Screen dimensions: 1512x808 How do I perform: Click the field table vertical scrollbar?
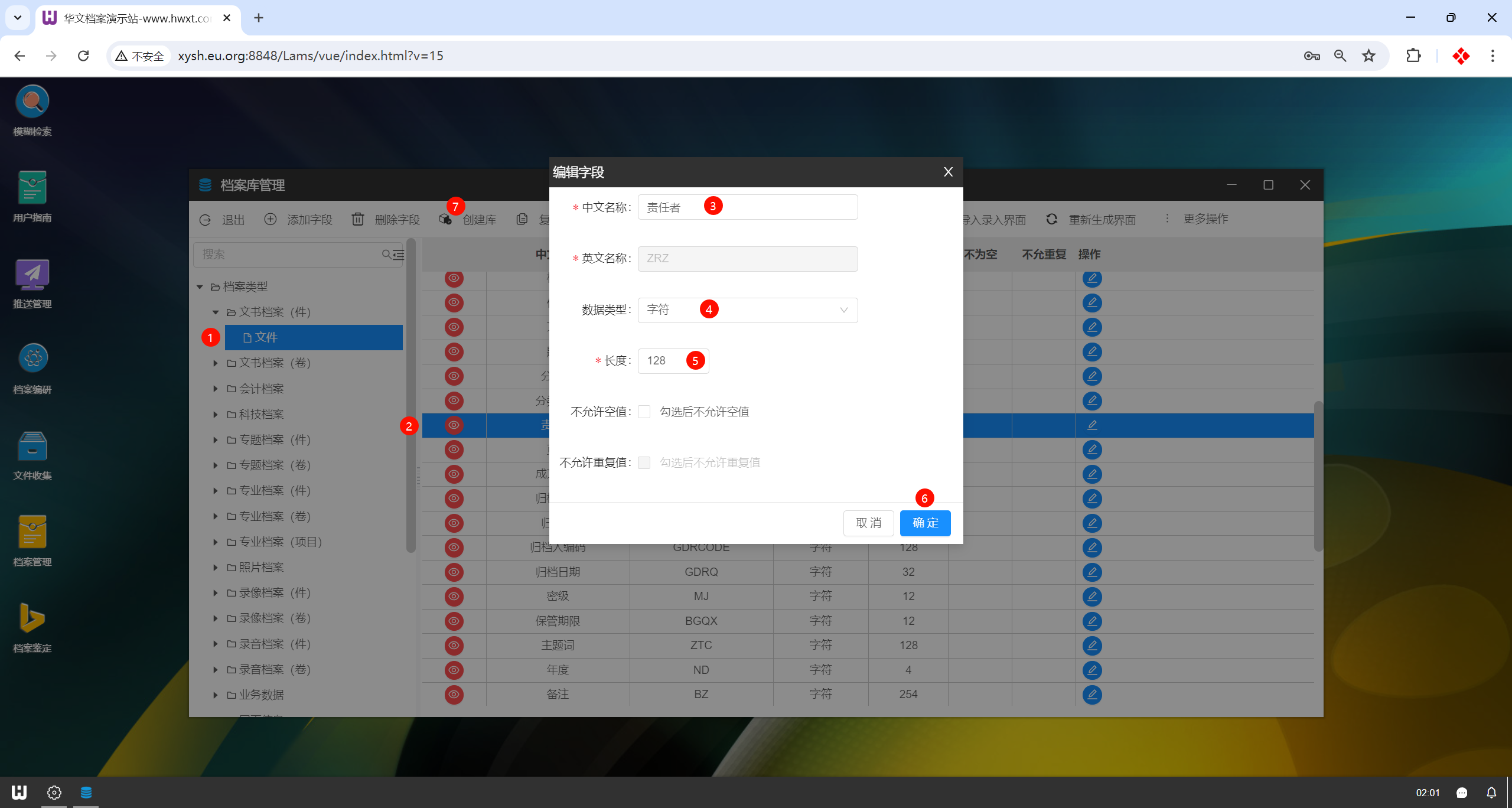point(1318,475)
